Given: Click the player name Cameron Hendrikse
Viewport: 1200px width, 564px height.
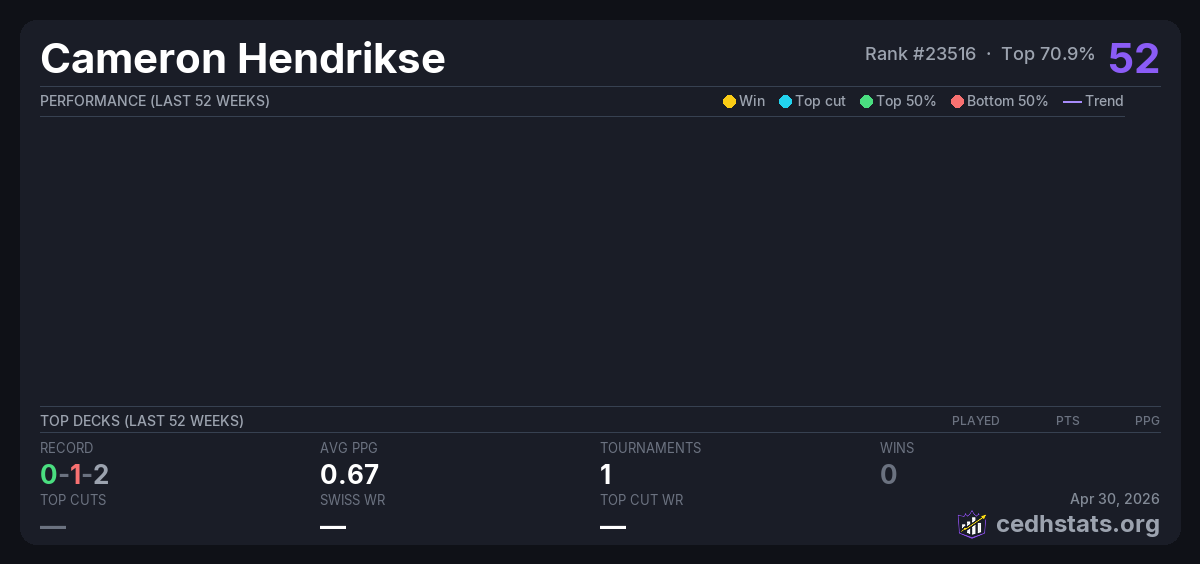Looking at the screenshot, I should pos(243,59).
